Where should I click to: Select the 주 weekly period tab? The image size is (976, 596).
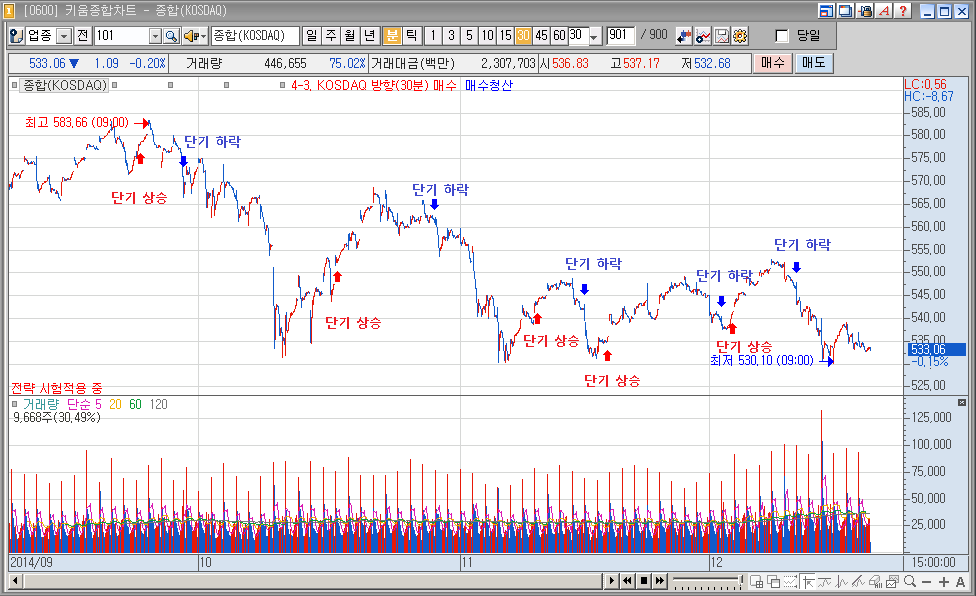pyautogui.click(x=331, y=35)
